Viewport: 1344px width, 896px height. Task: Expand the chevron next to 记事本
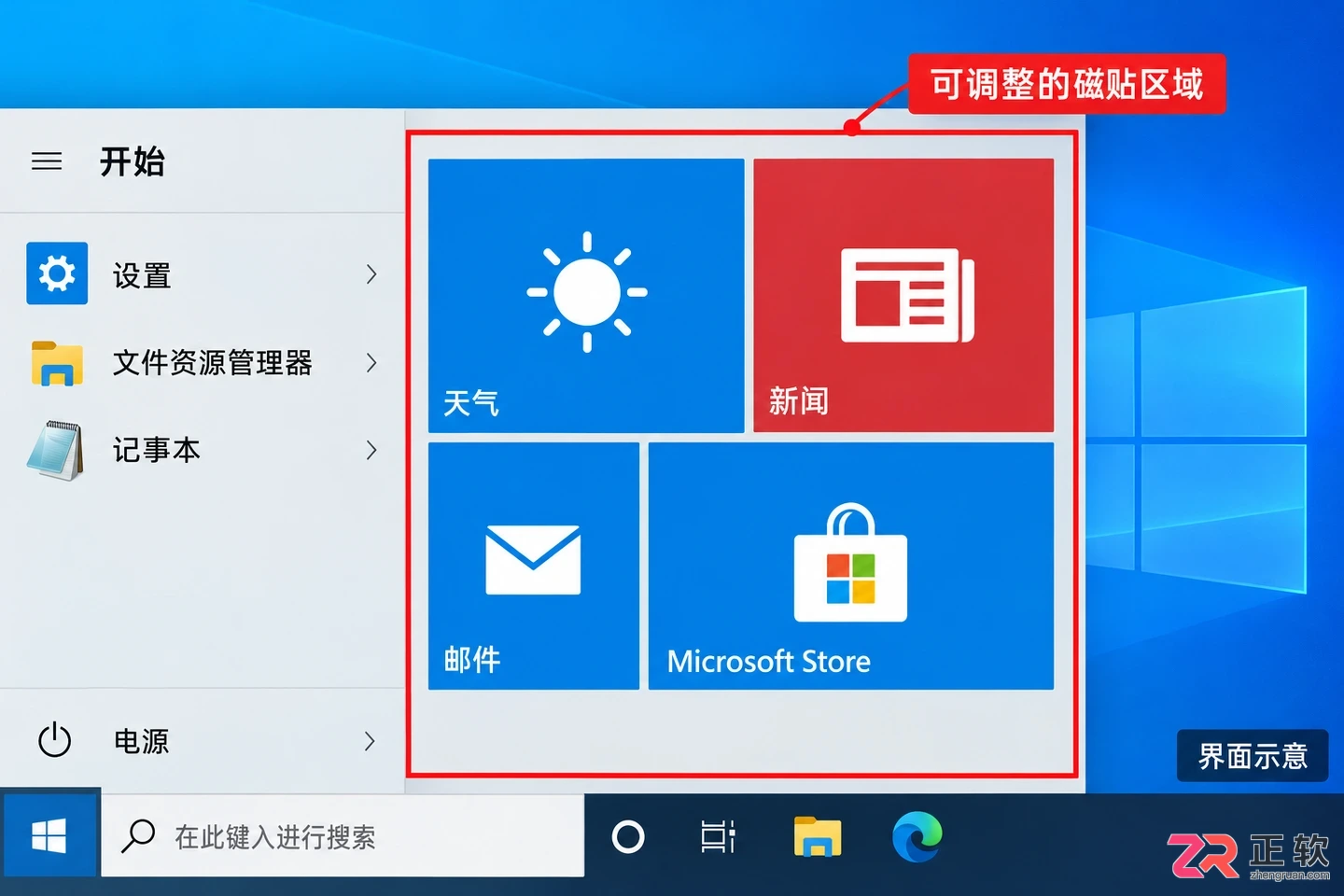point(371,450)
